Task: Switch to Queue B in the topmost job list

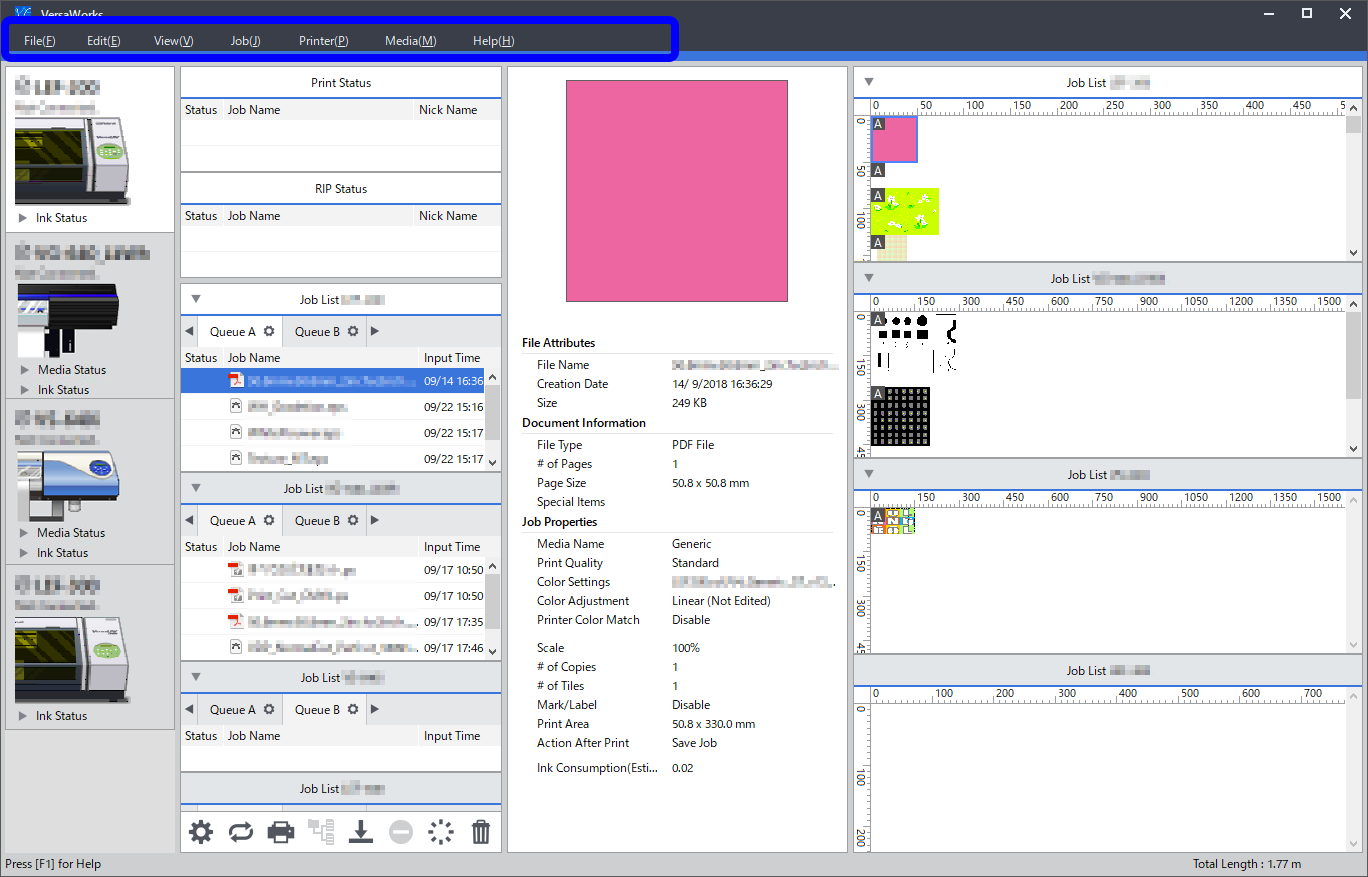Action: point(317,331)
